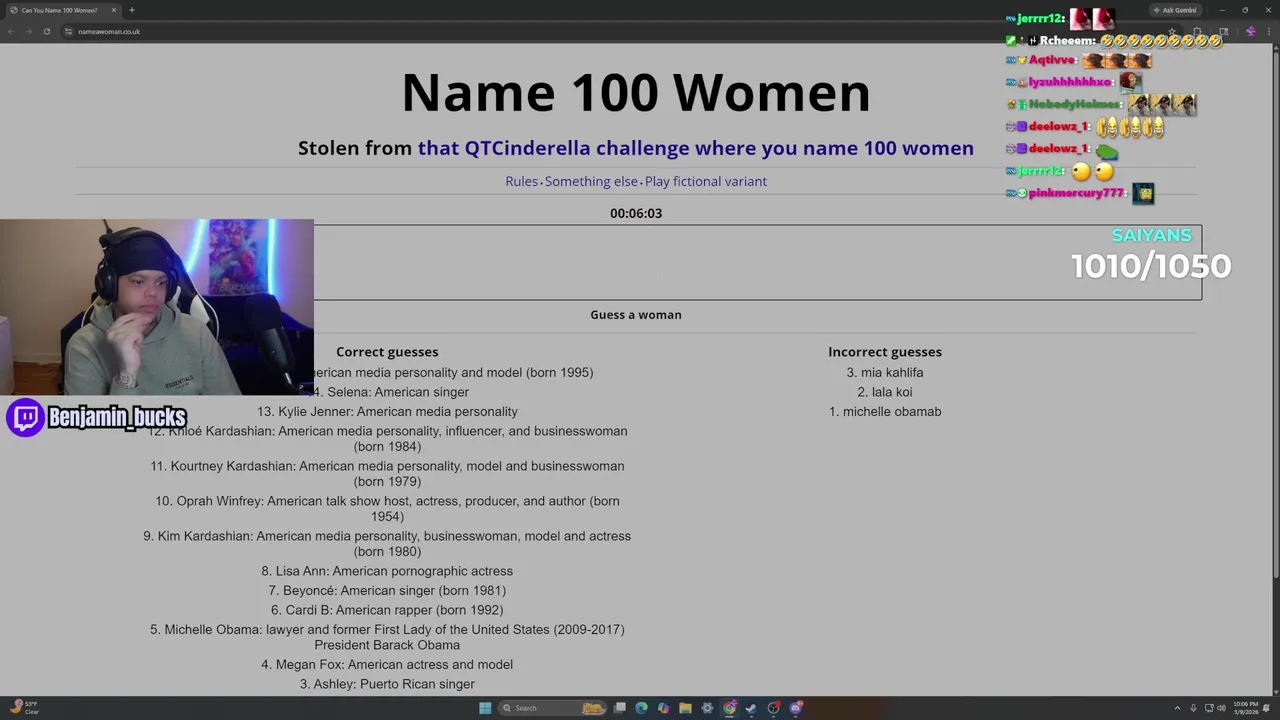Open the notifications bell icon
The image size is (1280, 720).
pyautogui.click(x=1267, y=708)
